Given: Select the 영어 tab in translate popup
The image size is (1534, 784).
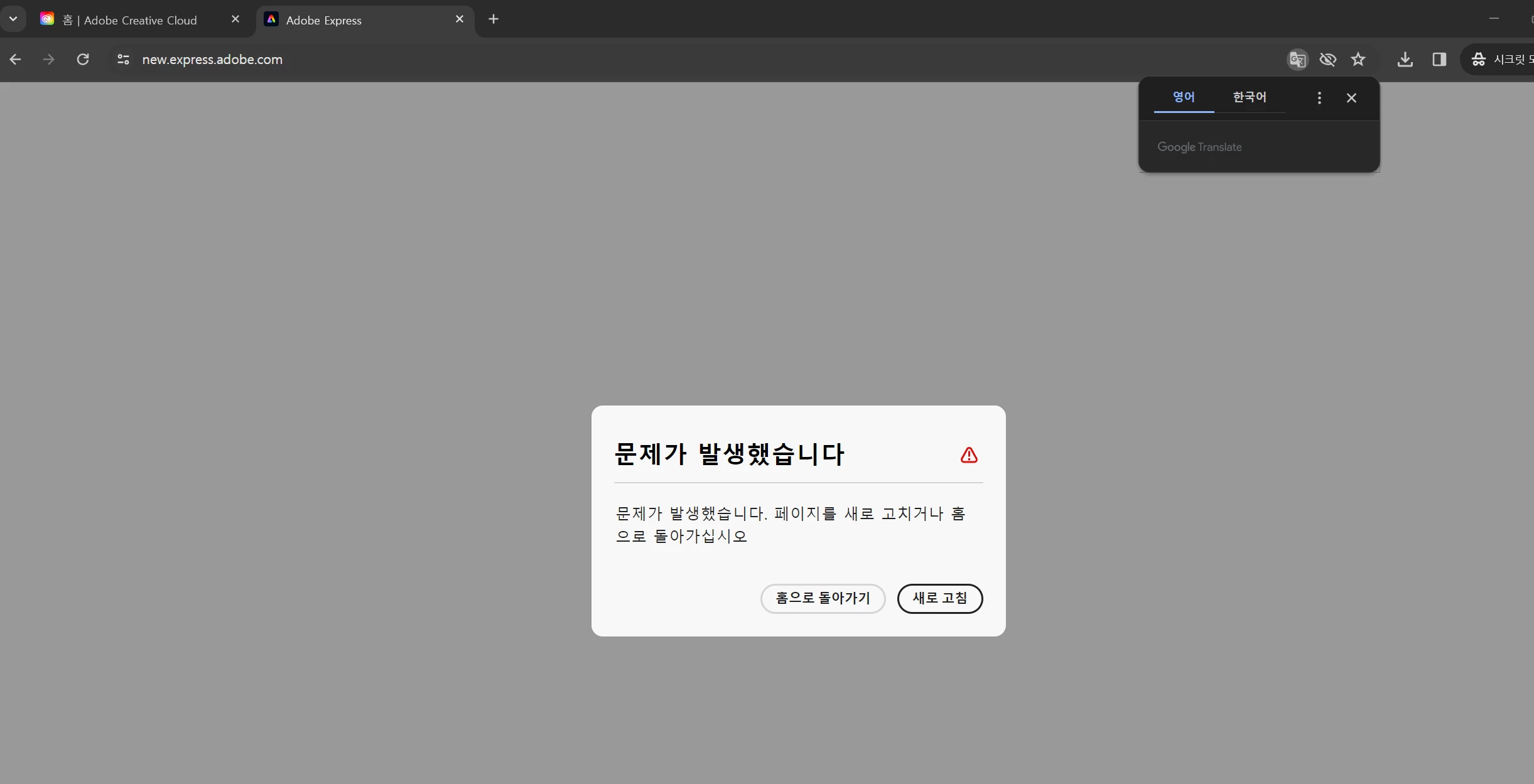Looking at the screenshot, I should click(x=1184, y=97).
